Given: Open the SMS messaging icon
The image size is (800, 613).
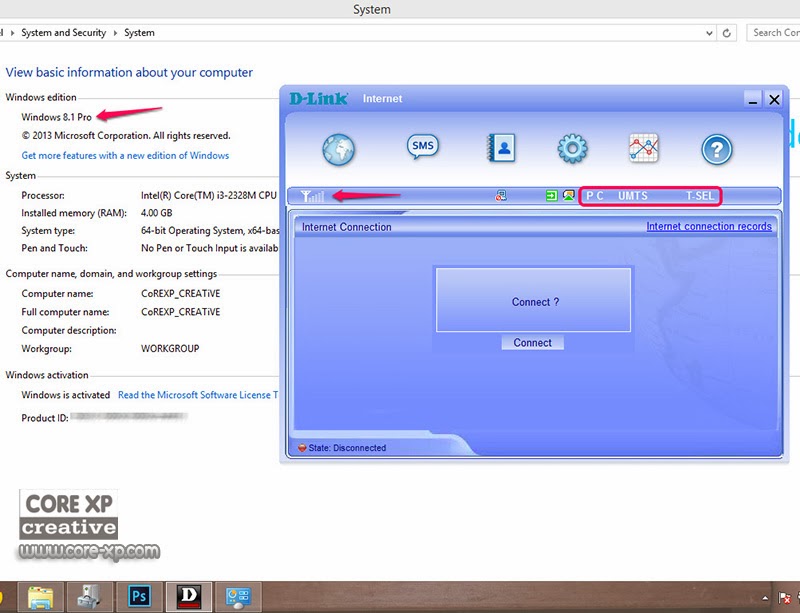Looking at the screenshot, I should (422, 146).
